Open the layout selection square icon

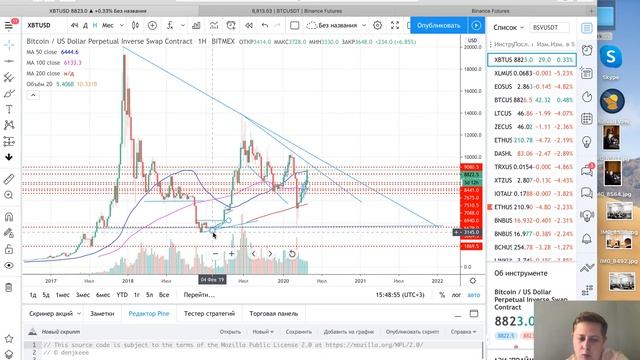tap(294, 26)
